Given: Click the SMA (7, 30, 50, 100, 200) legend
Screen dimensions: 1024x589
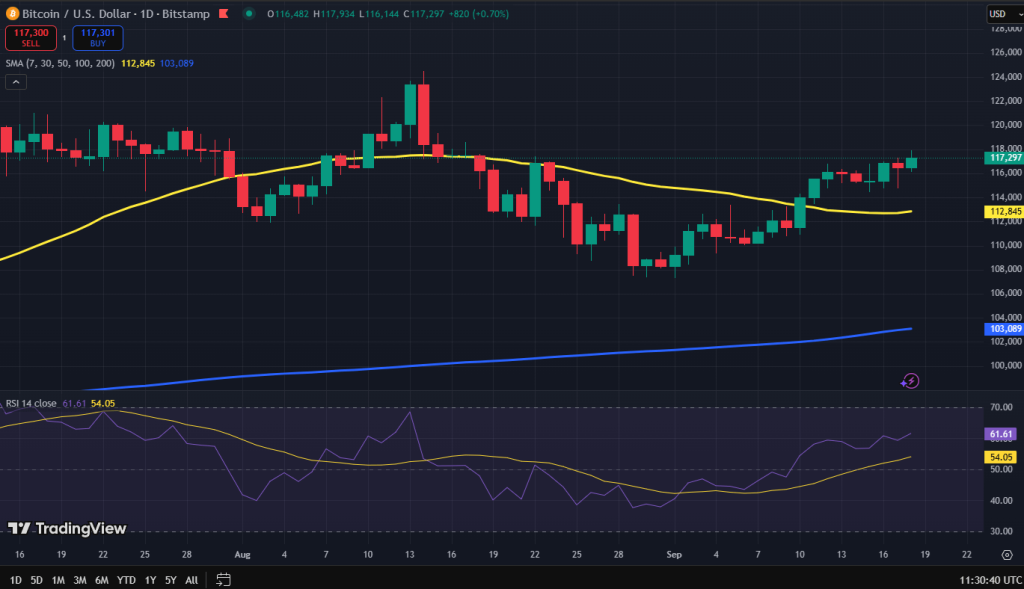Looking at the screenshot, I should coord(60,63).
